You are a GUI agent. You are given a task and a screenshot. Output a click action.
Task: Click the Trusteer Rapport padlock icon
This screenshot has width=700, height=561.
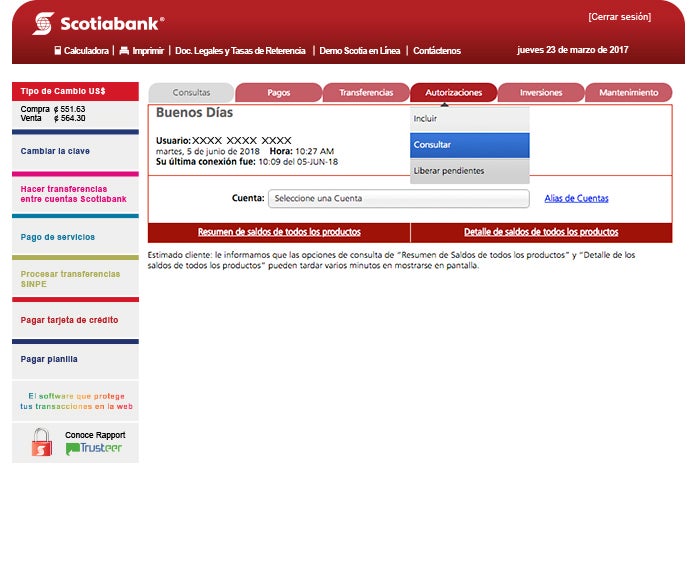point(41,442)
